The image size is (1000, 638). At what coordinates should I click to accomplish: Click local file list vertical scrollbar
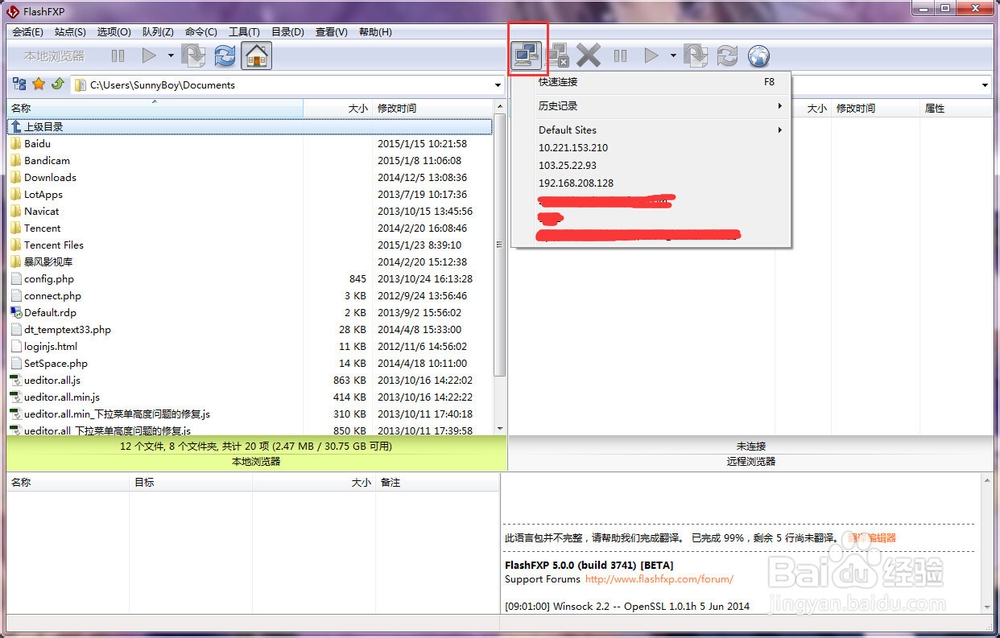(499, 244)
